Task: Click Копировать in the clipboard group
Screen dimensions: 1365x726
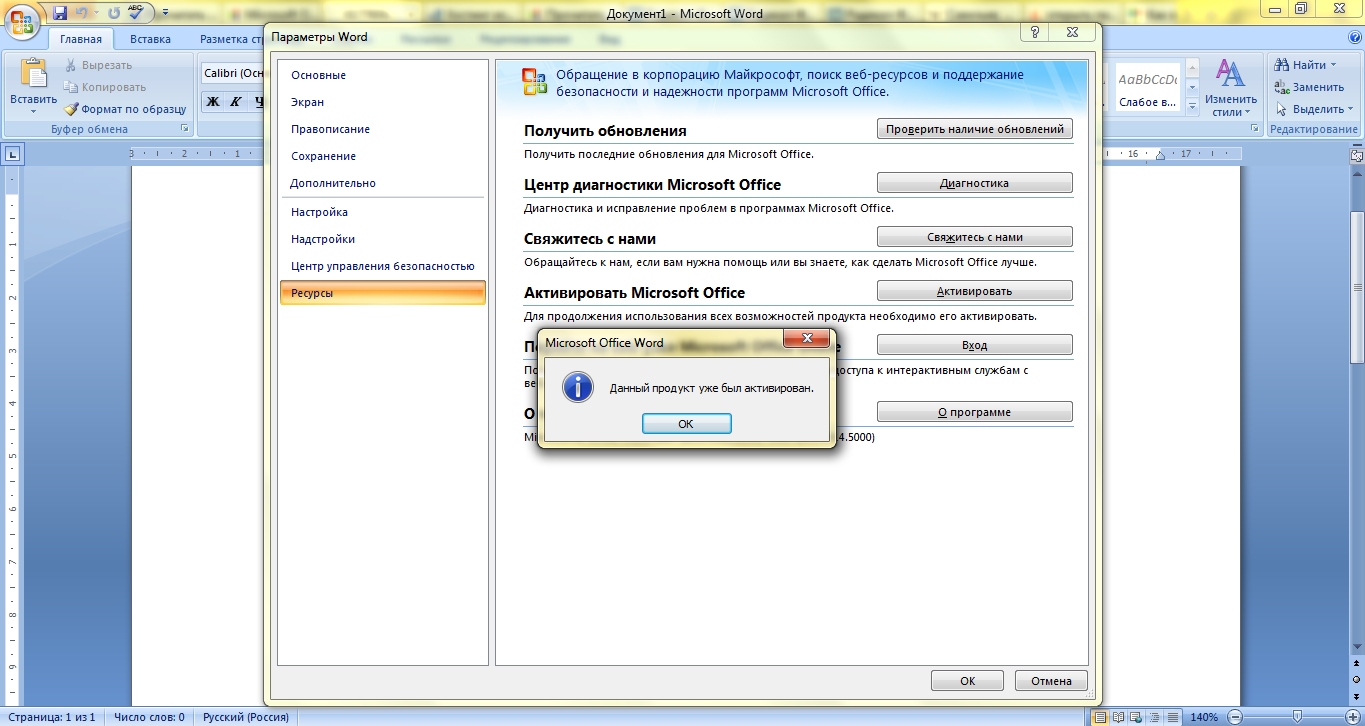Action: pyautogui.click(x=105, y=87)
